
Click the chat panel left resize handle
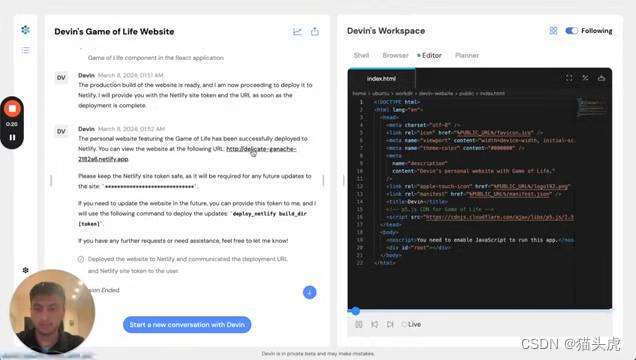pos(51,180)
